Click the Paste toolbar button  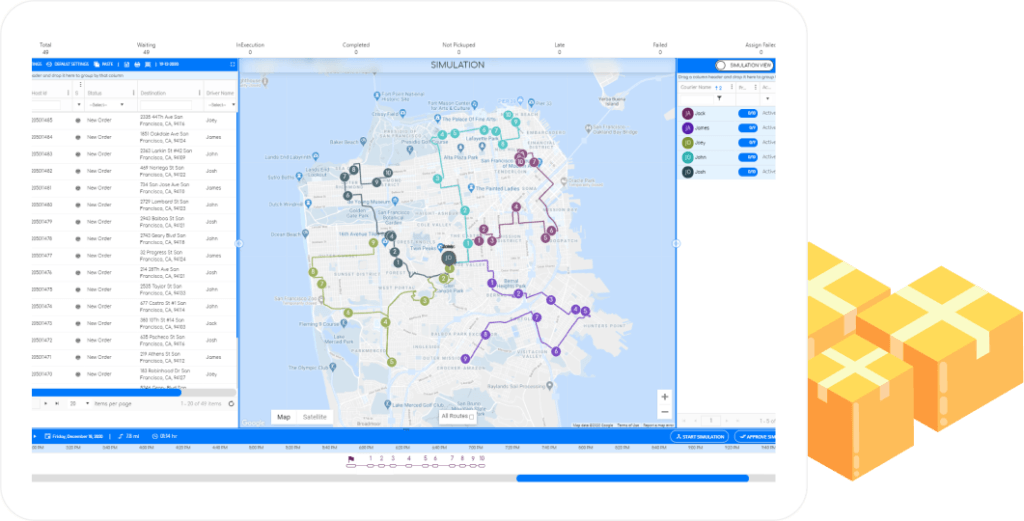(103, 64)
